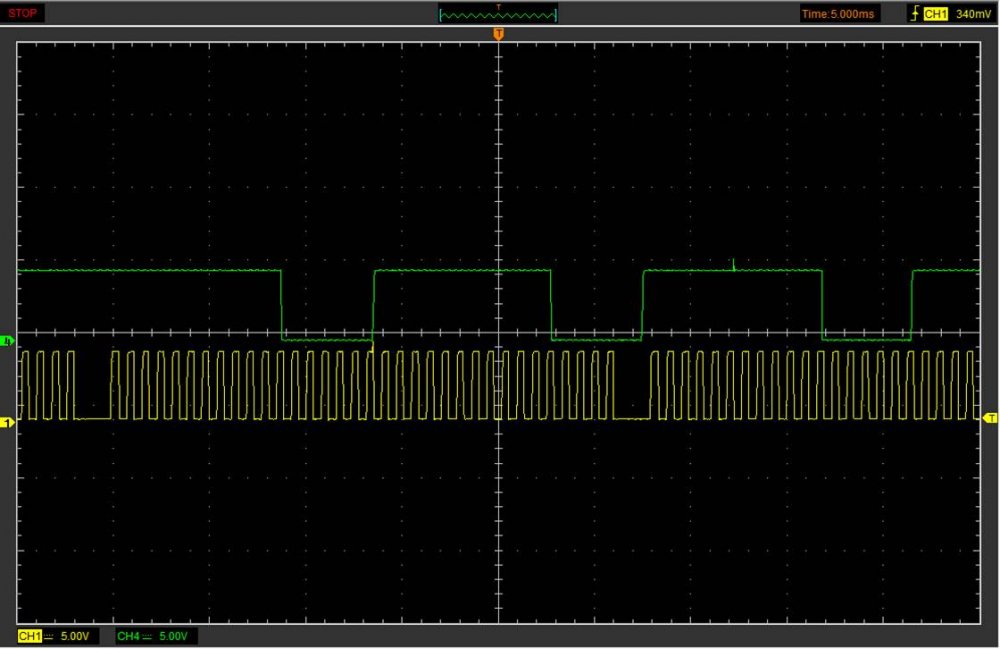The height and width of the screenshot is (649, 1000).
Task: Toggle the yellow CH1 channel label at bottom
Action: [x=29, y=636]
